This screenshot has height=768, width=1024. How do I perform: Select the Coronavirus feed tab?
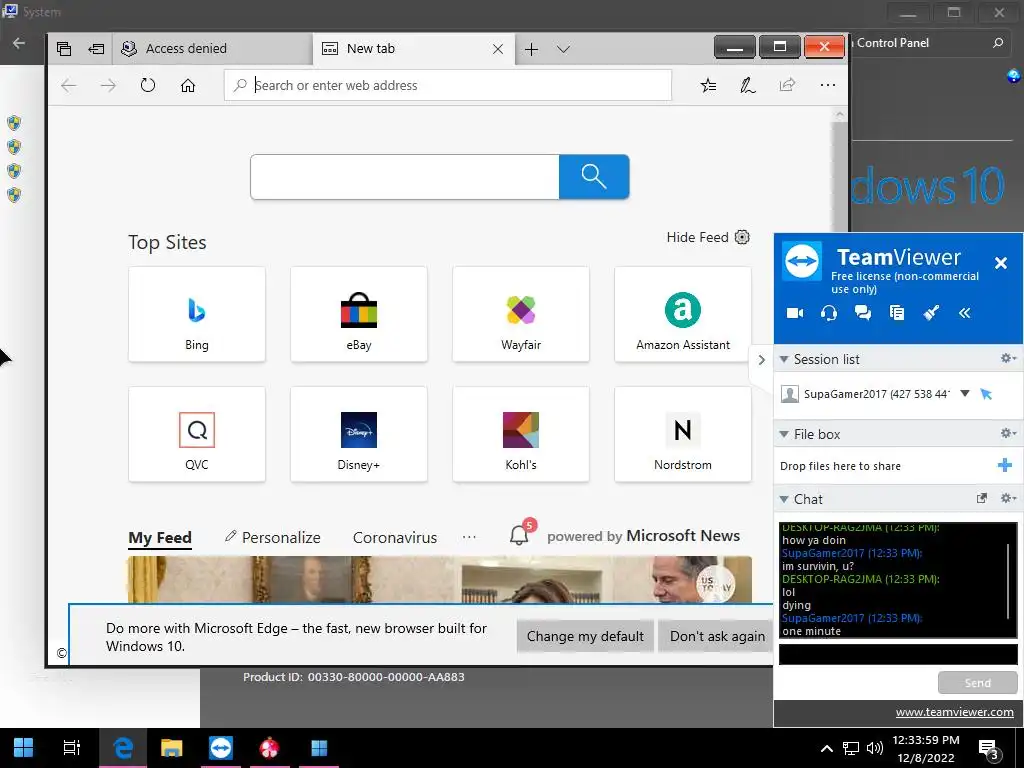[395, 537]
